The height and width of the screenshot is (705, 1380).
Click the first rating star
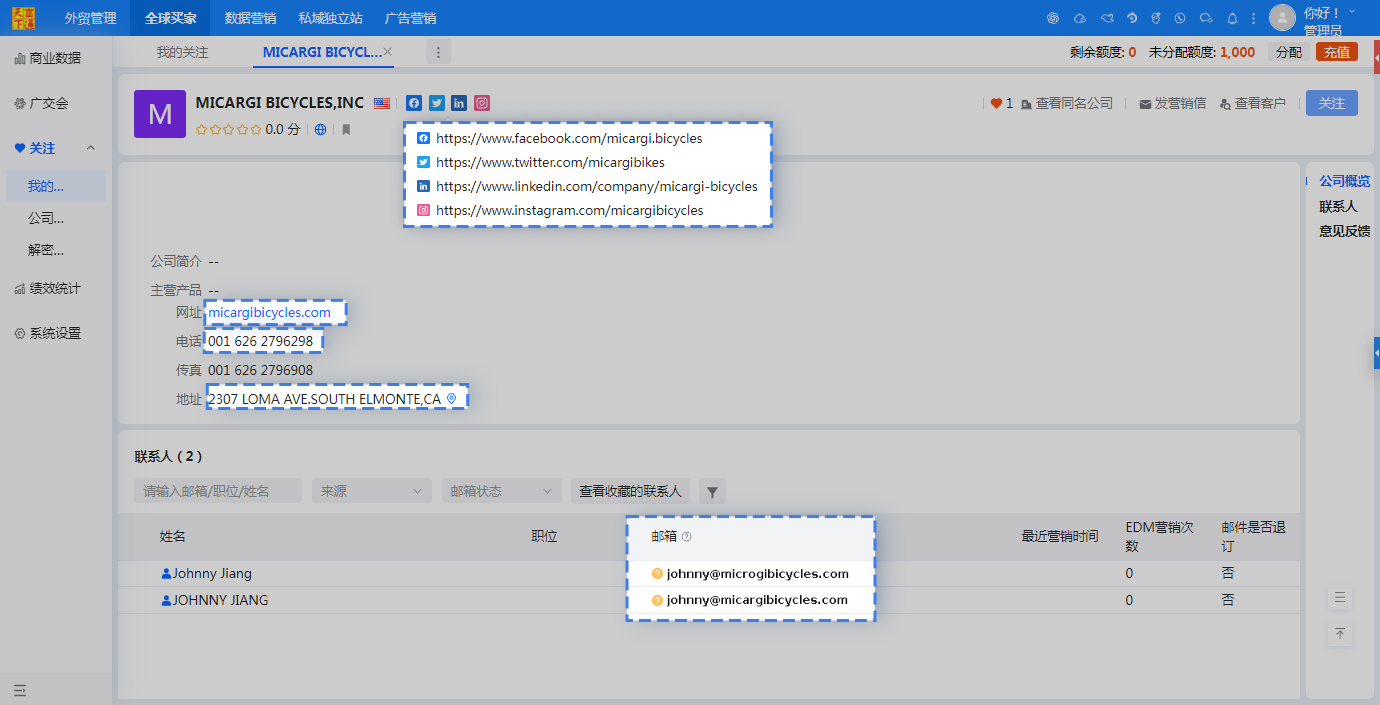point(201,129)
